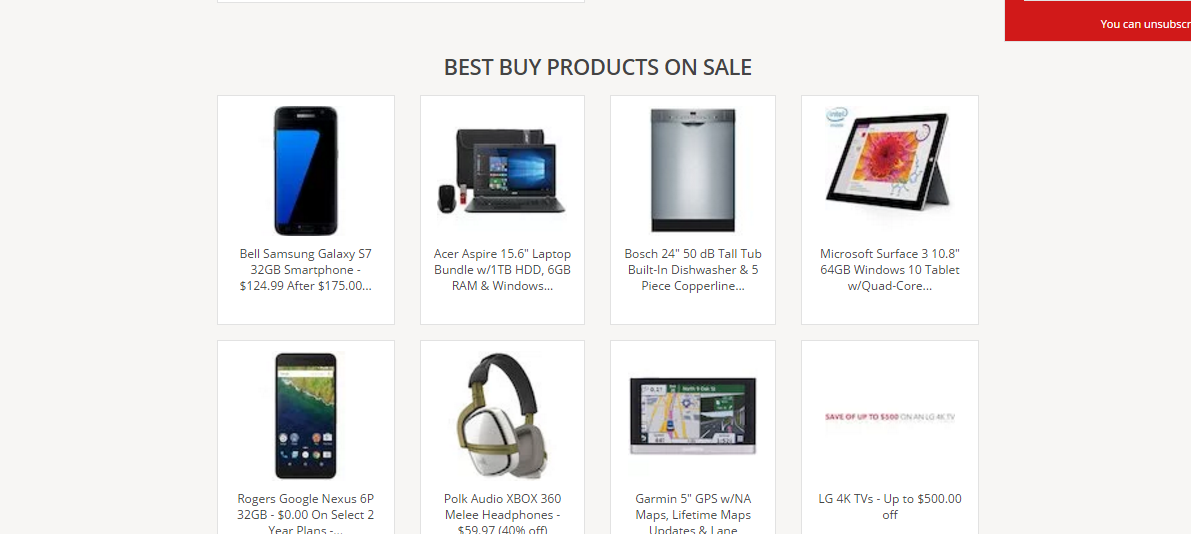Image resolution: width=1191 pixels, height=534 pixels.
Task: Visit the Rogers Google Nexus 6P deal link
Action: point(305,513)
